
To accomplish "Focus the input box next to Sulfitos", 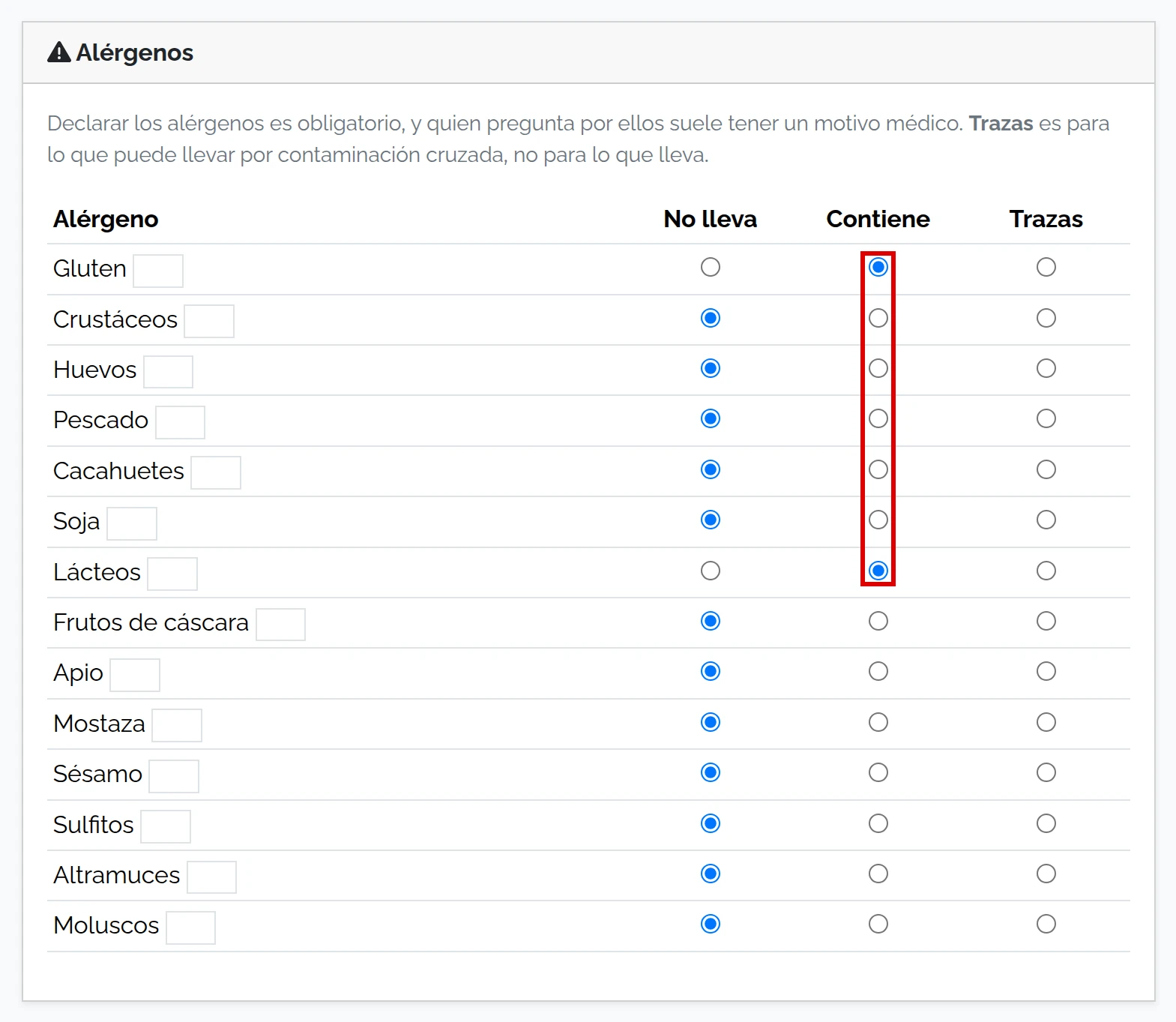I will [166, 826].
